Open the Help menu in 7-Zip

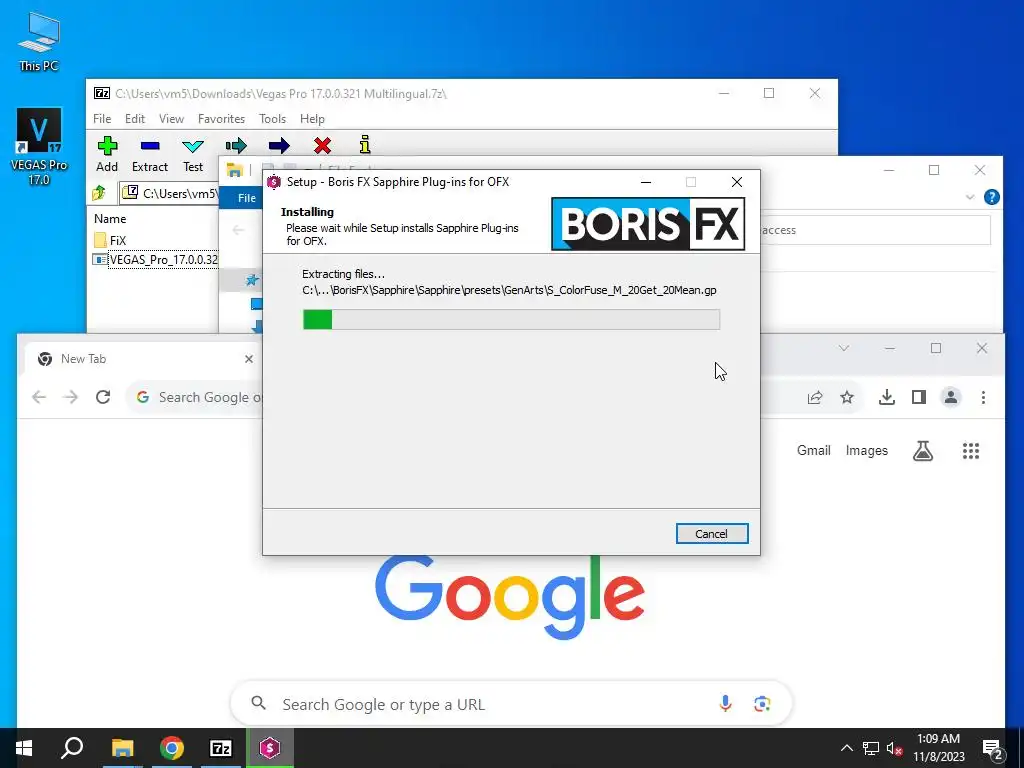pos(312,119)
